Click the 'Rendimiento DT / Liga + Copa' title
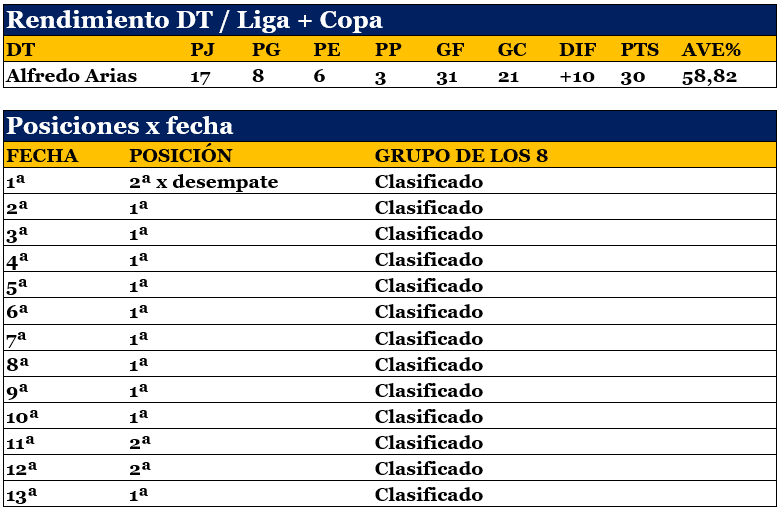The width and height of the screenshot is (782, 512). click(194, 21)
